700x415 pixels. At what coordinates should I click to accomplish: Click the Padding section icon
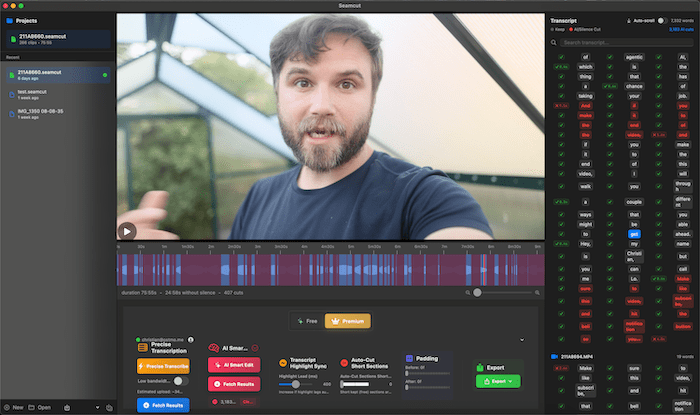[x=408, y=357]
